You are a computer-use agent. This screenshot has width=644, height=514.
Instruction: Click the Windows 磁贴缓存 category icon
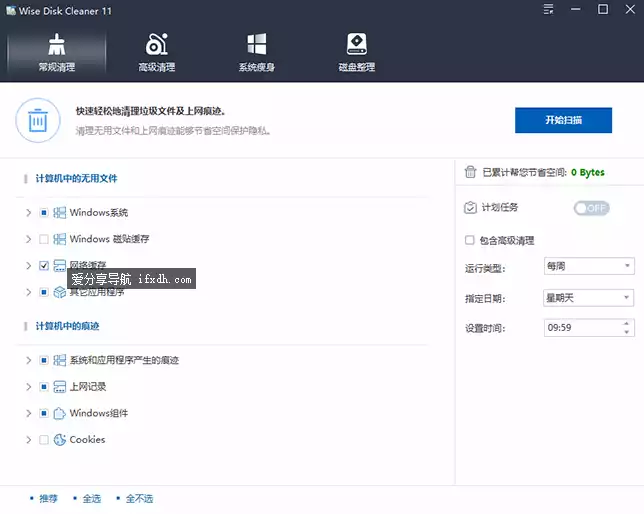click(60, 239)
